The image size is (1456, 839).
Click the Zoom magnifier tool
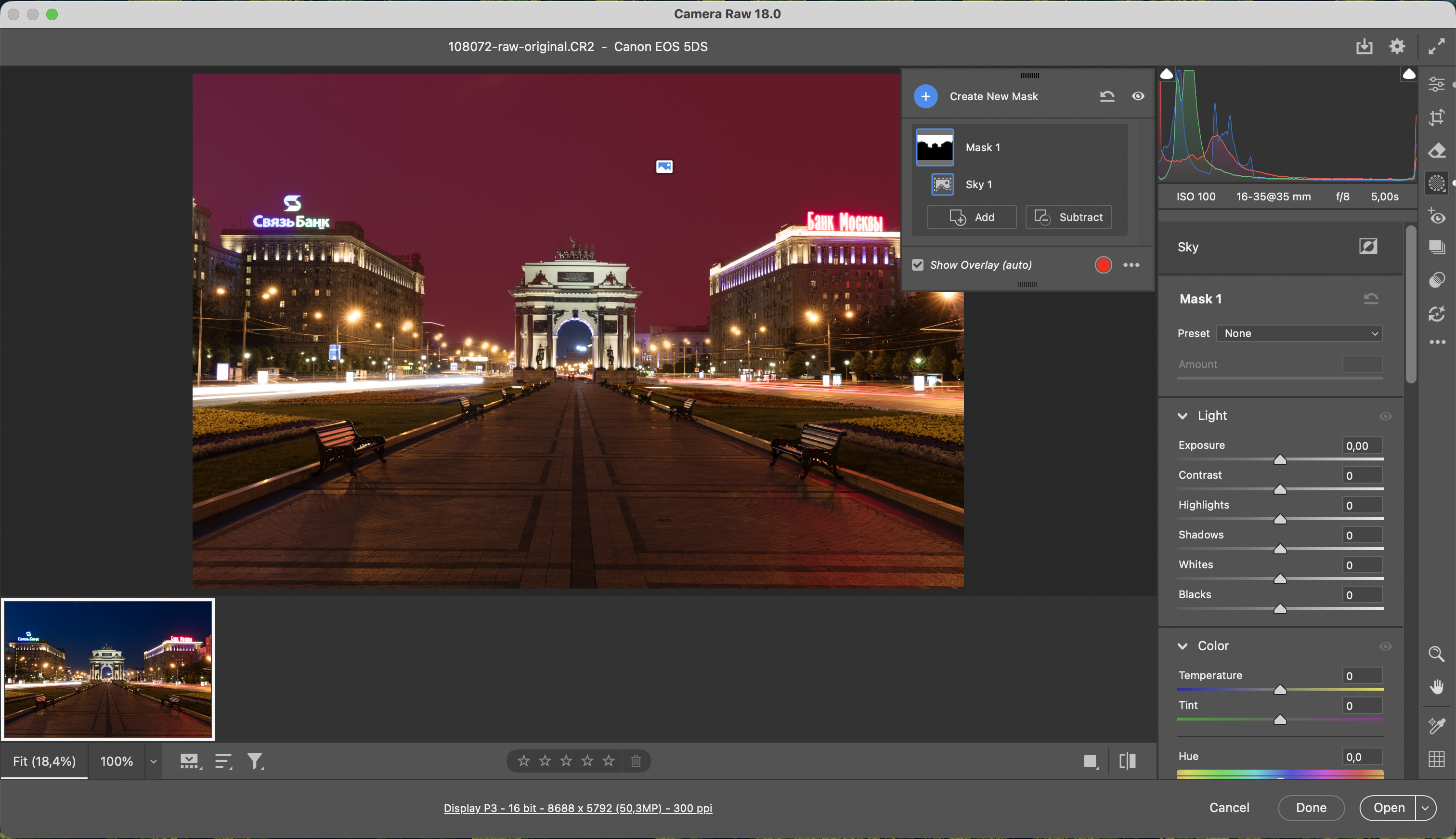click(x=1436, y=654)
